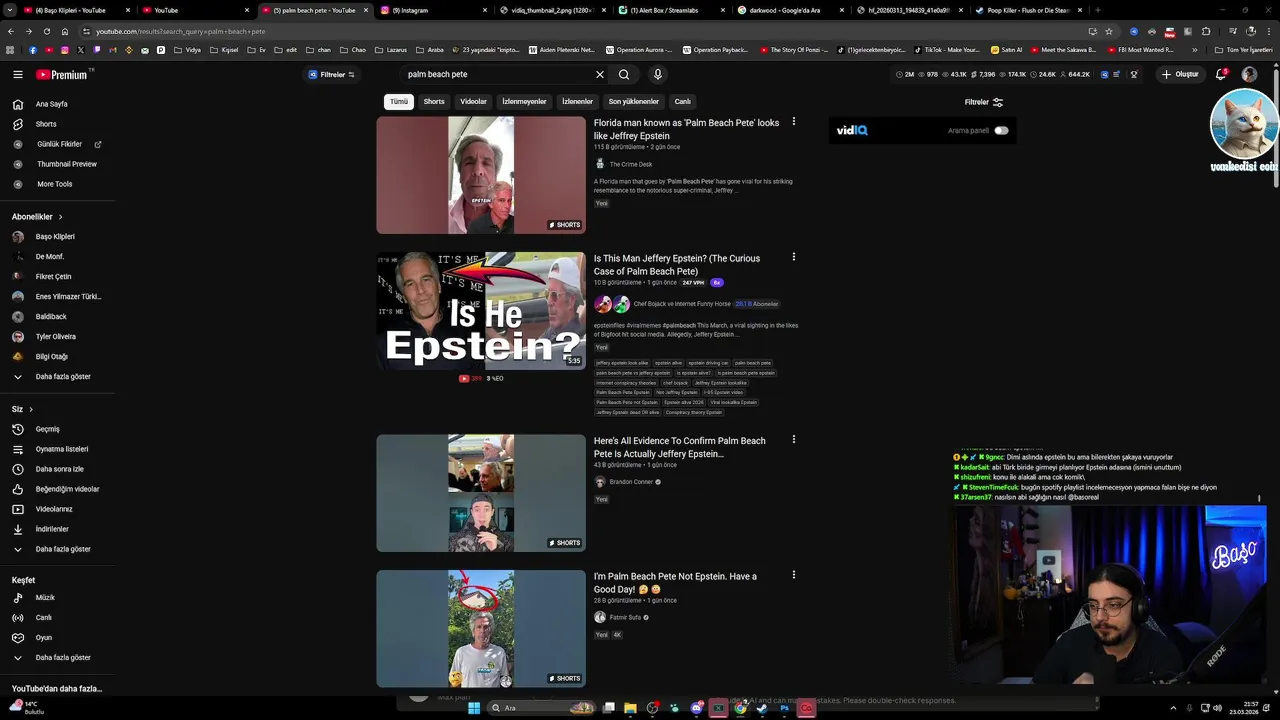Viewport: 1280px width, 720px height.
Task: Open options menu for 'Here's All Evidence' video
Action: click(794, 439)
